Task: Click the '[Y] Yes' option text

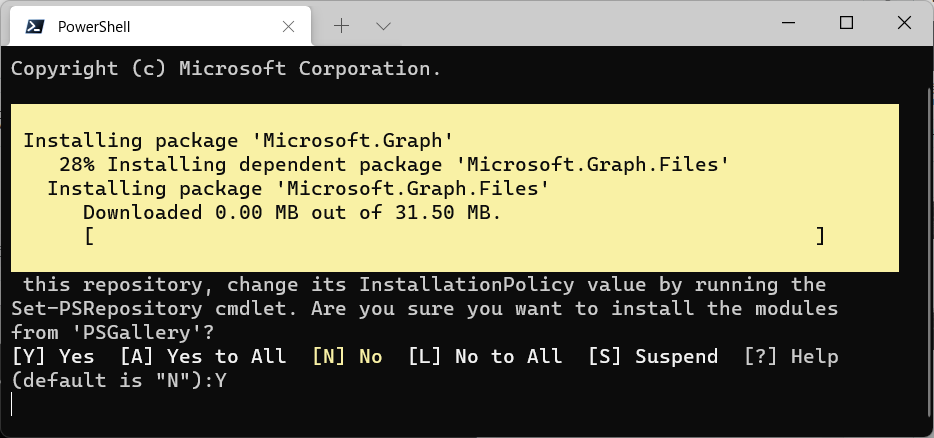Action: click(x=53, y=356)
